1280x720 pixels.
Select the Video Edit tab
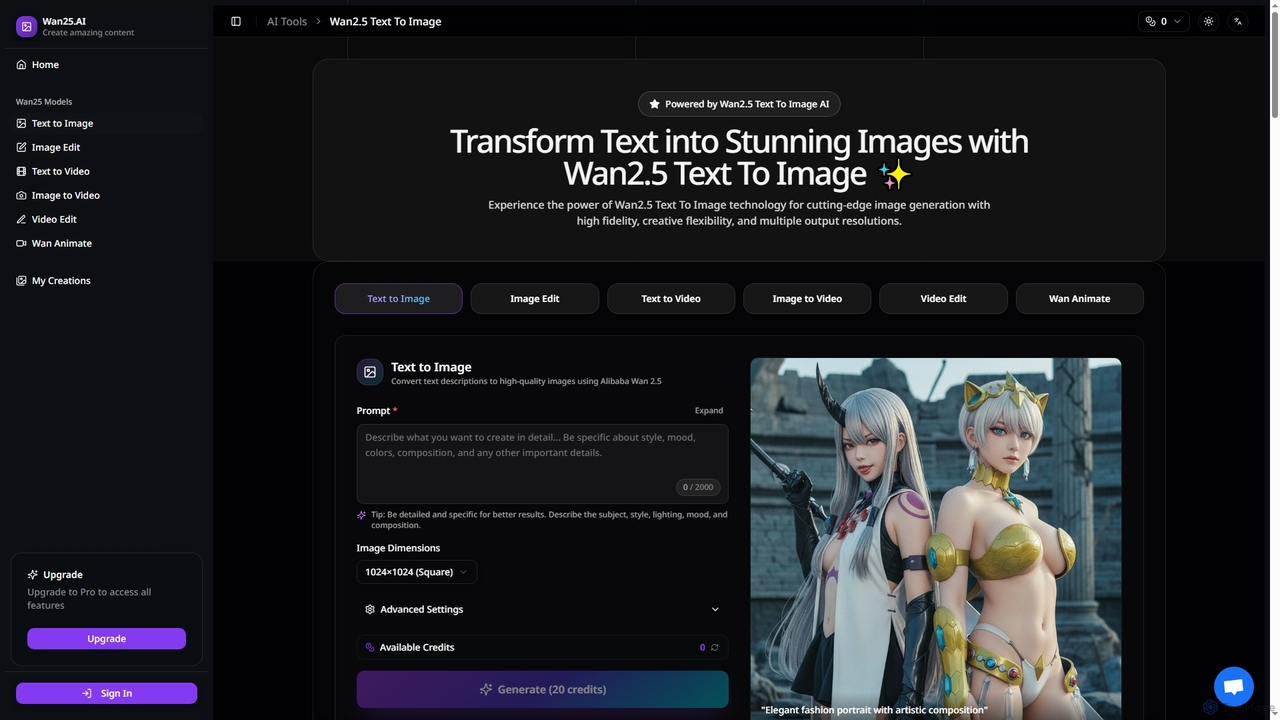943,298
